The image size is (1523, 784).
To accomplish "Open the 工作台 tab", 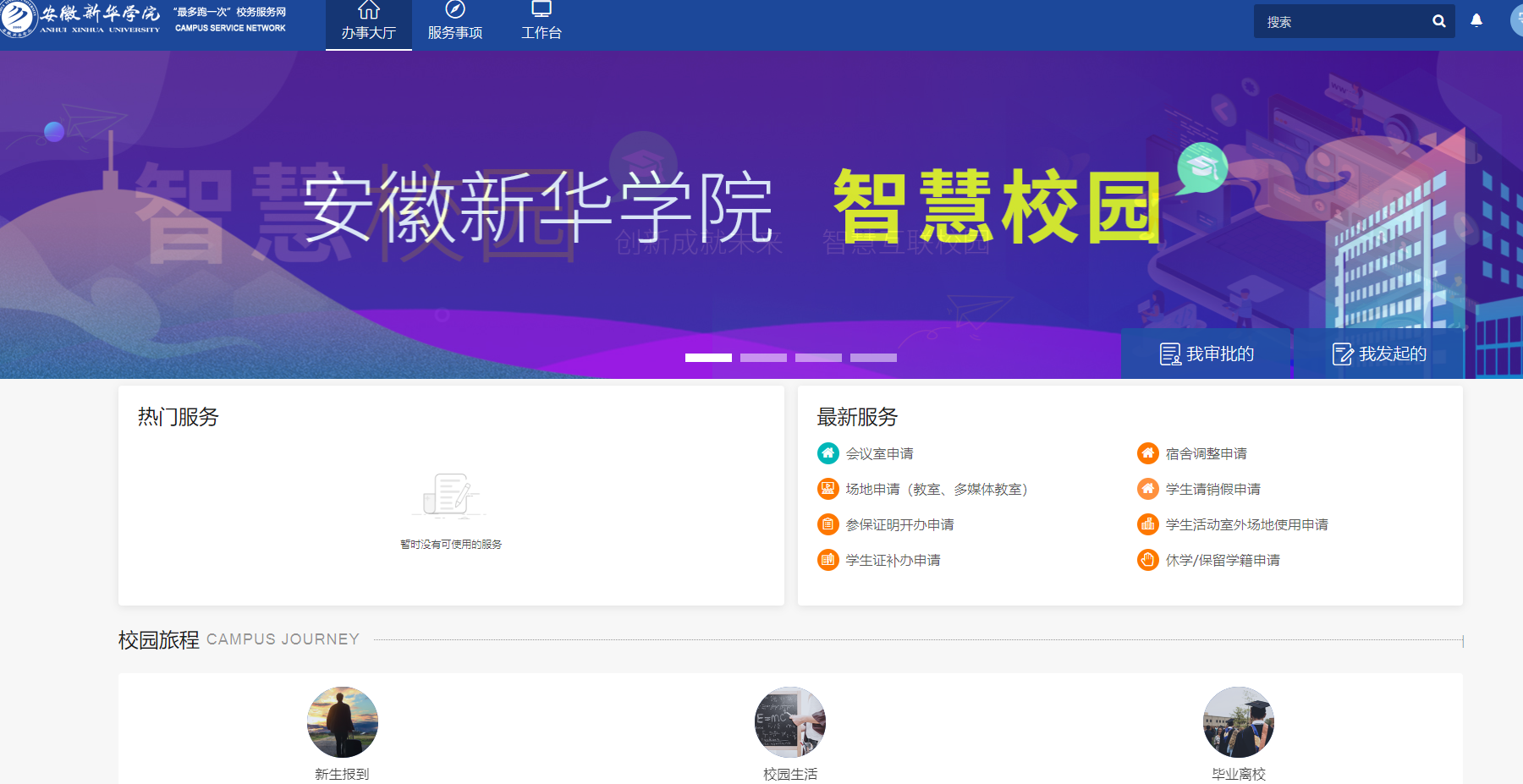I will 542,24.
